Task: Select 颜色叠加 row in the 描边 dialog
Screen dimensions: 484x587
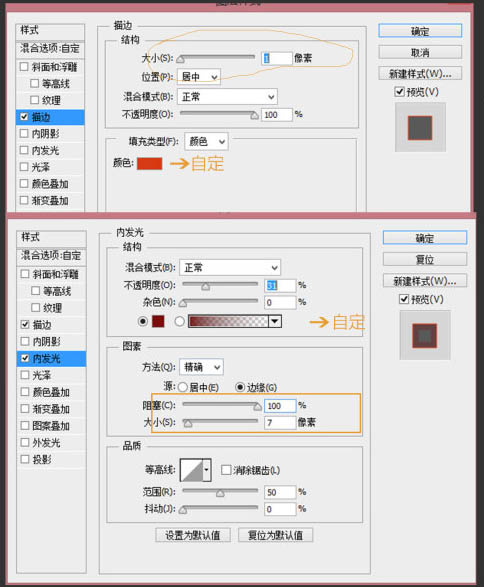Action: coord(50,184)
